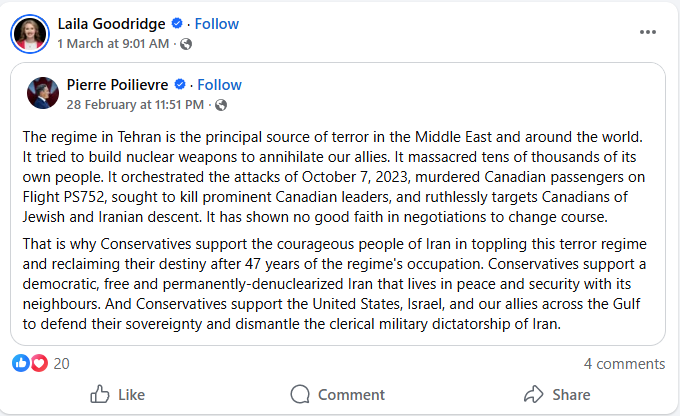Image resolution: width=680 pixels, height=416 pixels.
Task: Open Pierre Poilievre's profile name link
Action: (117, 85)
